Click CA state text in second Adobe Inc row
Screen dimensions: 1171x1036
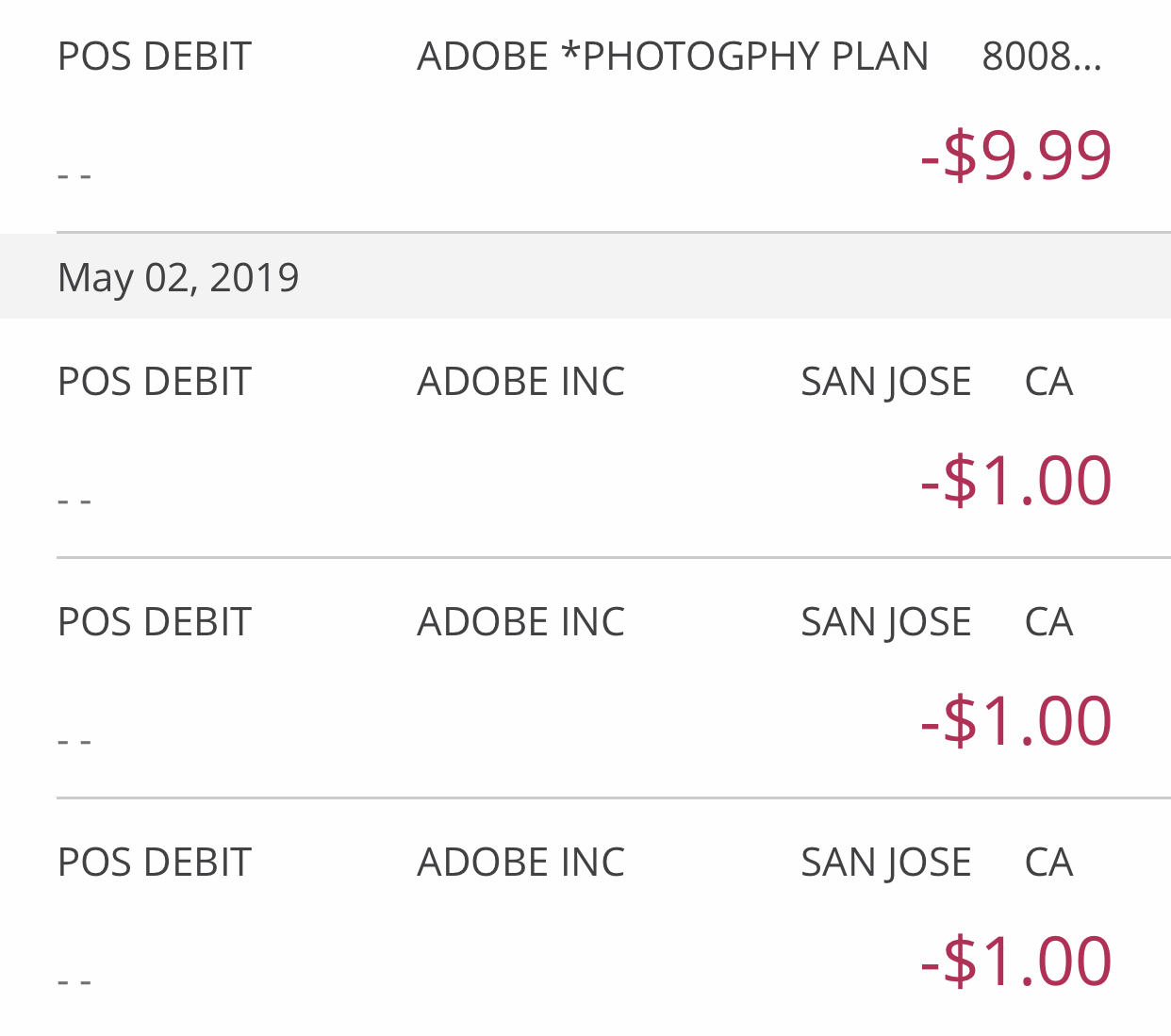click(1048, 622)
